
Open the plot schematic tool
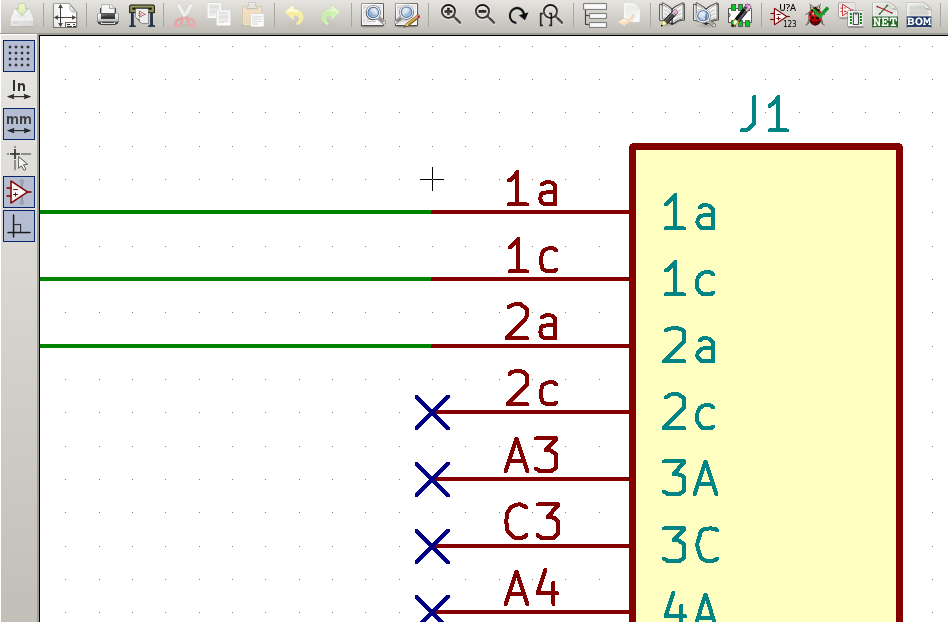click(142, 15)
